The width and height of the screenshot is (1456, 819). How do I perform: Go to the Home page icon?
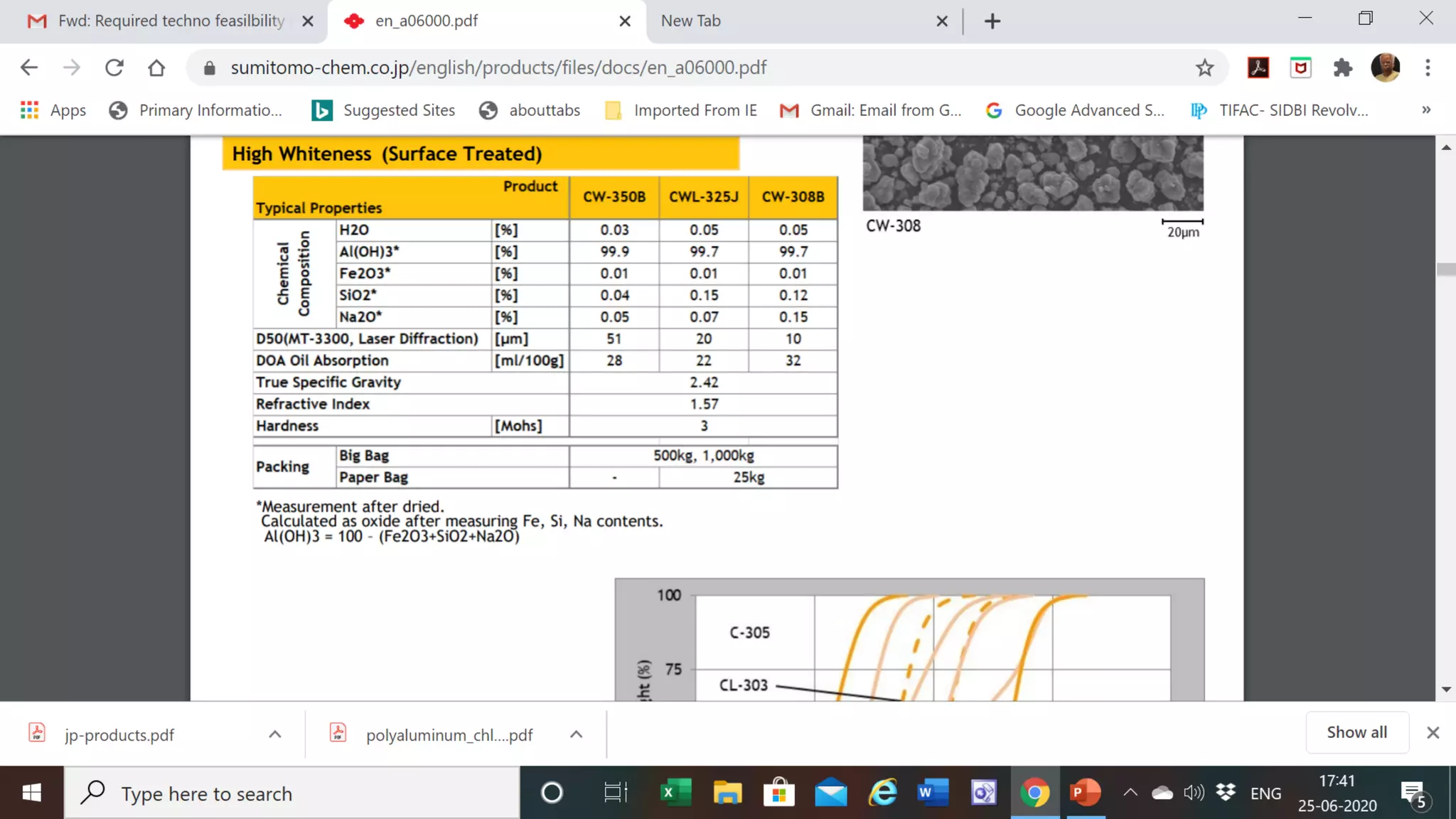156,68
